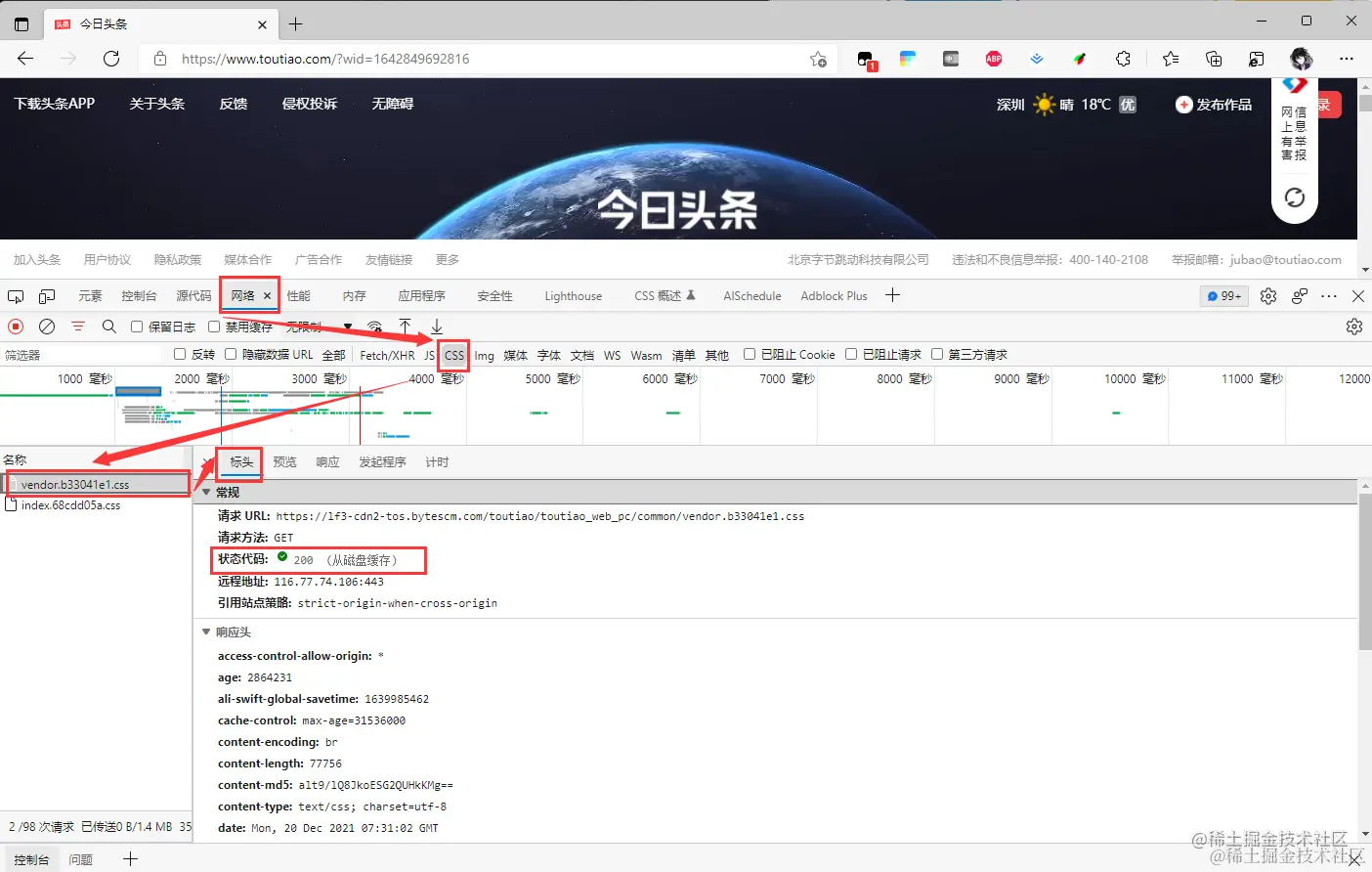Click the circular refresh icon on webpage sidebar
The height and width of the screenshot is (872, 1372).
[1295, 198]
